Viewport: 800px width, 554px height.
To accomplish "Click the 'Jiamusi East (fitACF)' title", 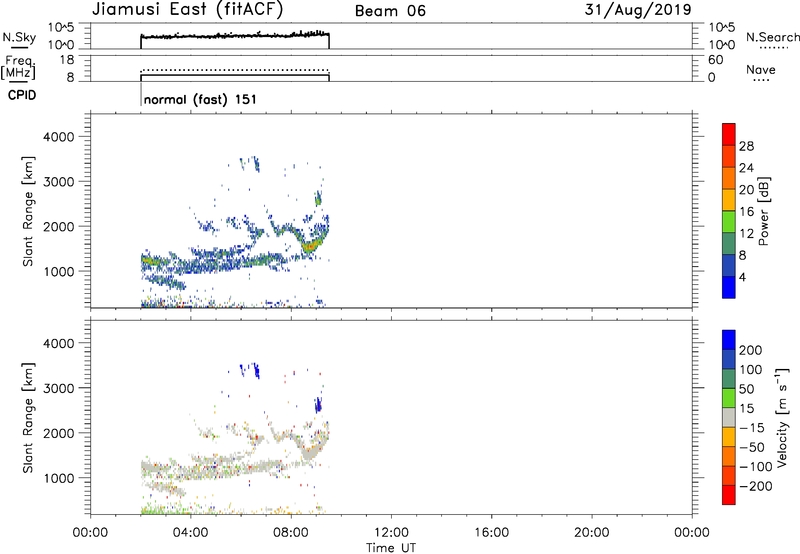I will coord(187,10).
